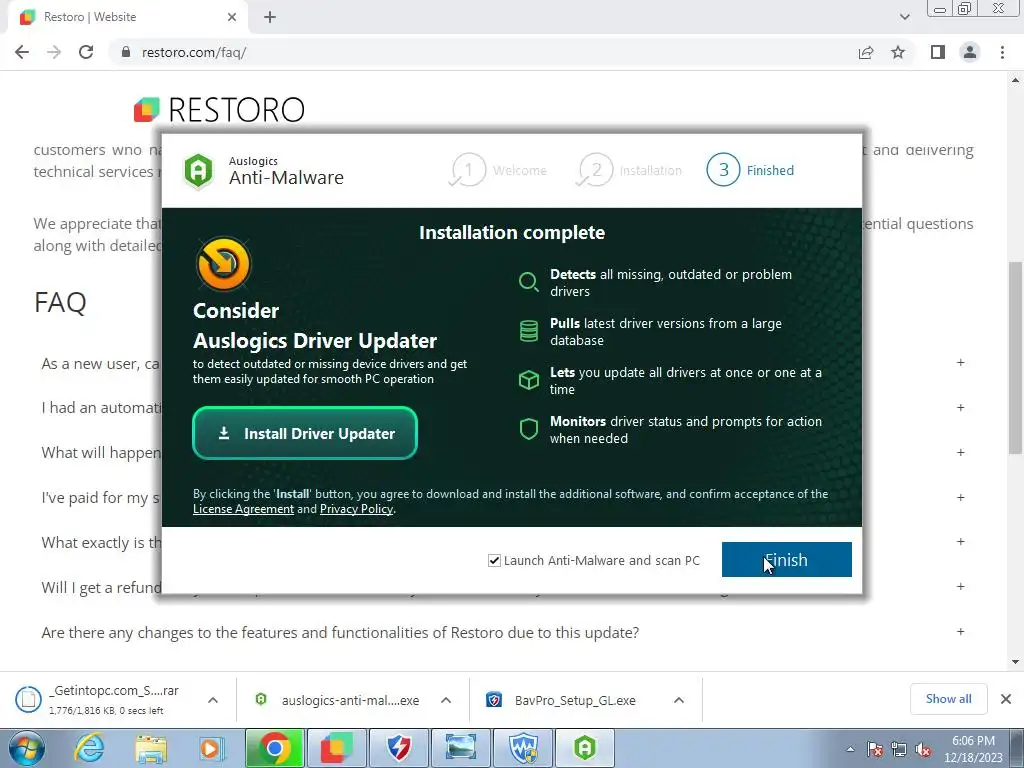Show all downloads
Image resolution: width=1024 pixels, height=768 pixels.
pos(948,699)
